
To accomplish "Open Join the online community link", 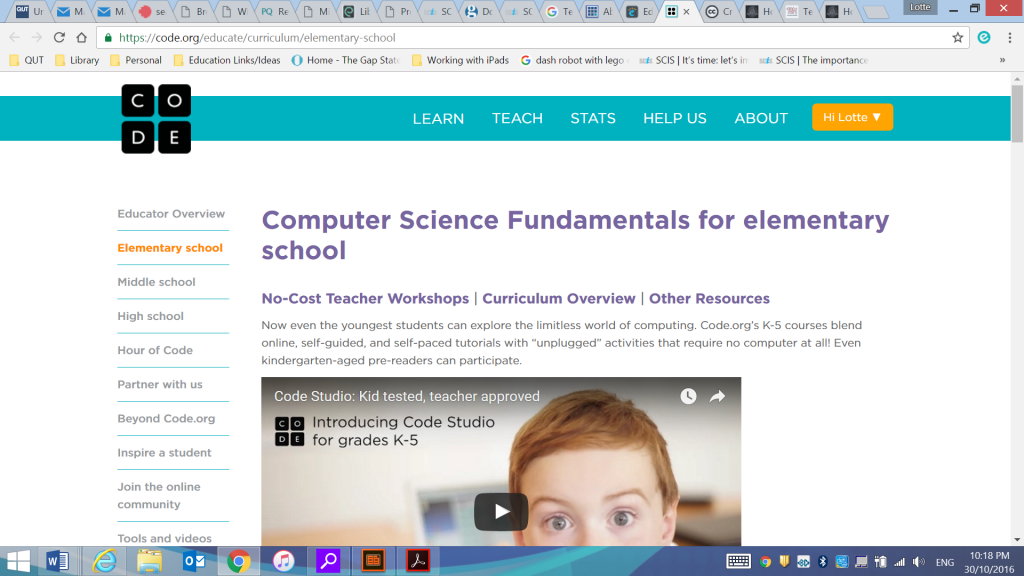I will pos(159,496).
